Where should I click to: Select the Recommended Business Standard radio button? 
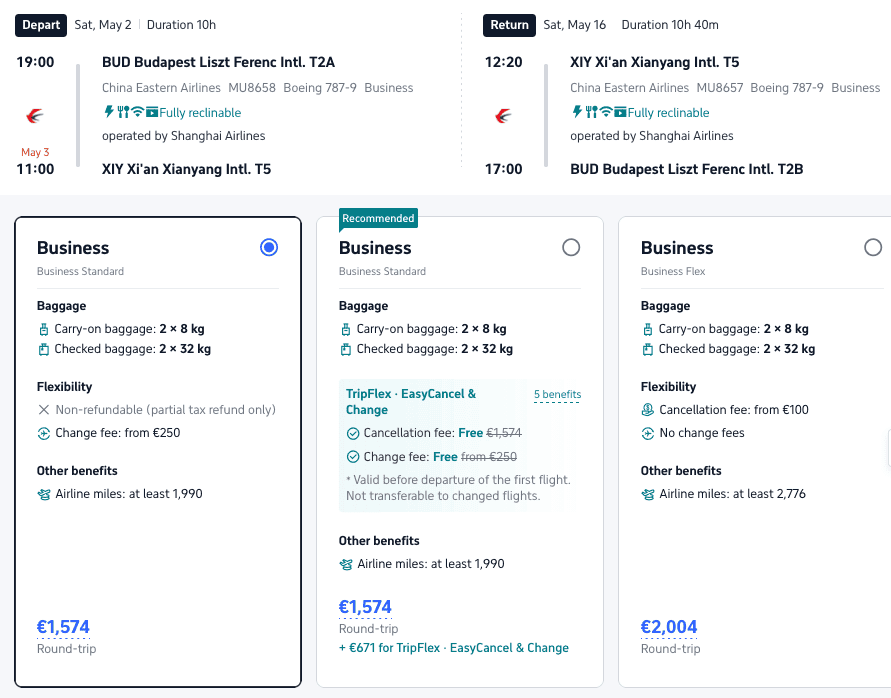pos(571,247)
